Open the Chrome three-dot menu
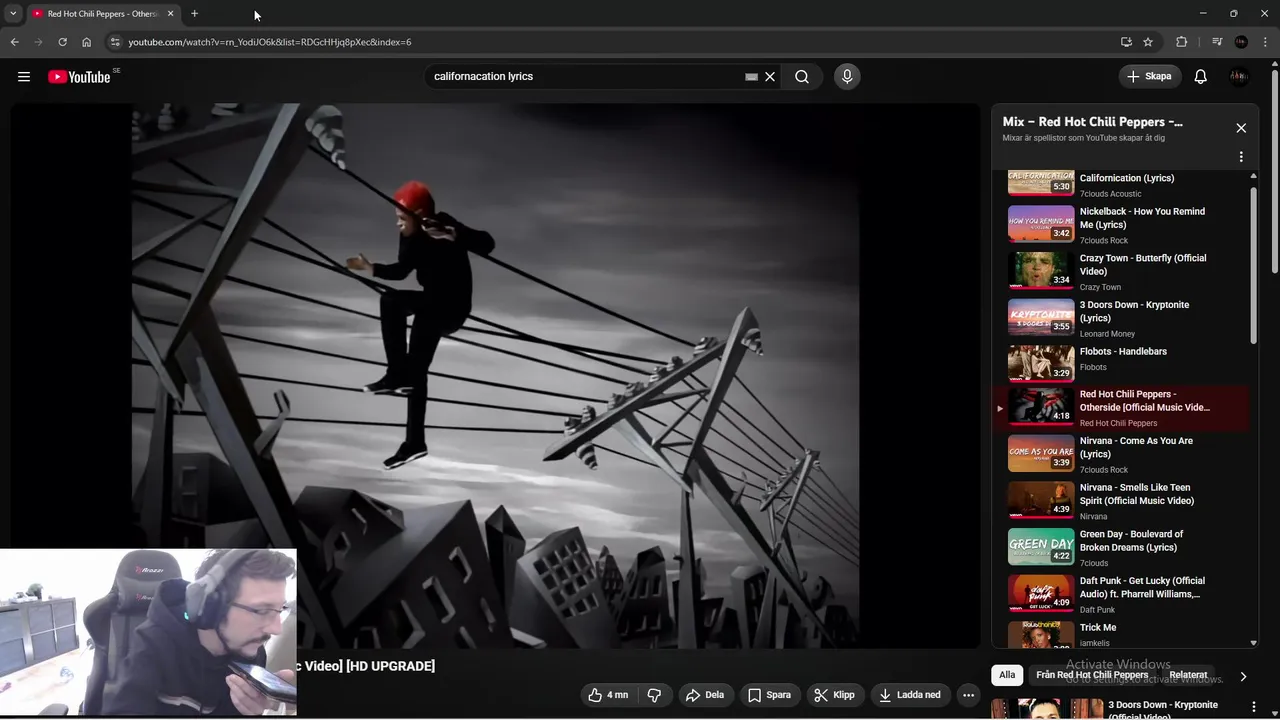This screenshot has height=720, width=1280. pos(1266,42)
